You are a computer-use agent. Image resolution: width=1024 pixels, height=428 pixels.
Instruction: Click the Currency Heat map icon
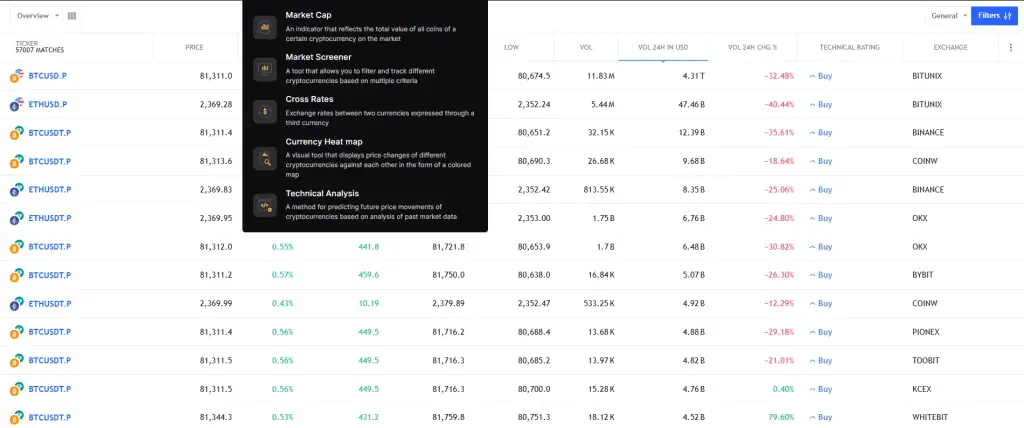coord(265,158)
